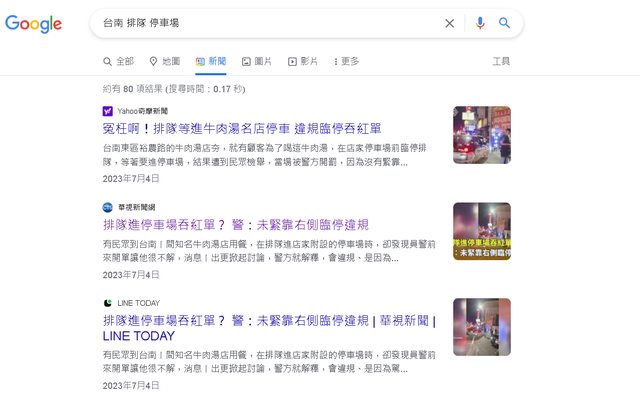Click the Yahoo article thumbnail image
Screen dimensions: 640x406
482,135
